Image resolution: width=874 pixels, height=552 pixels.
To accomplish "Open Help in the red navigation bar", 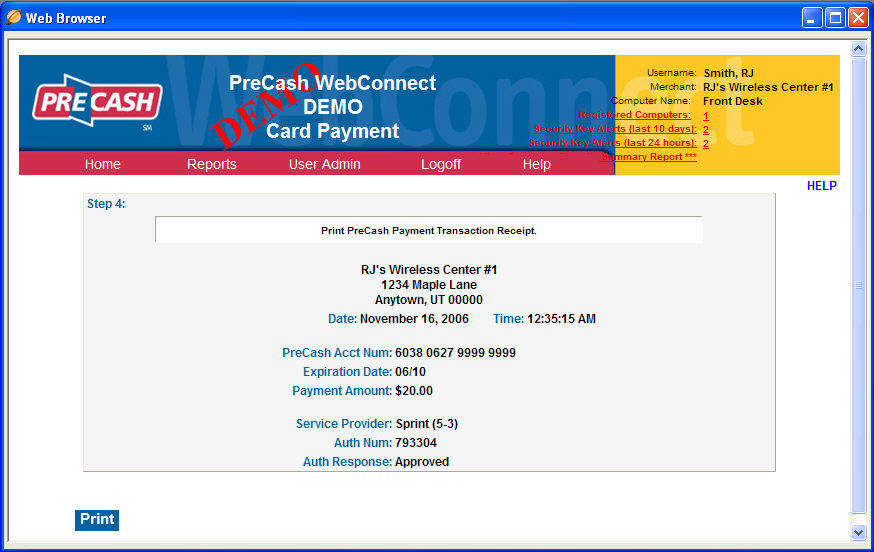I will click(537, 164).
